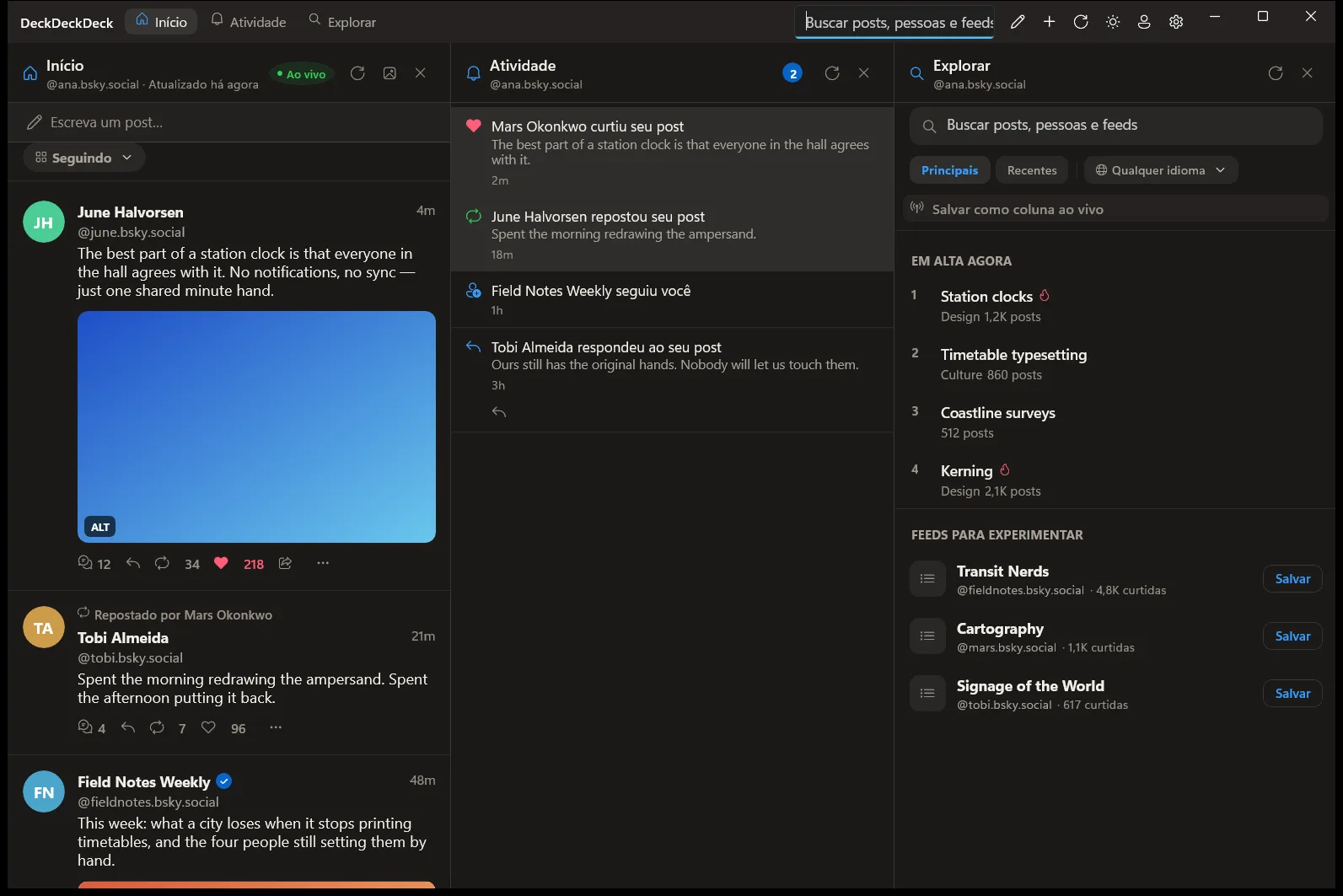Select the Recentes filter tab
The width and height of the screenshot is (1343, 896).
1032,170
